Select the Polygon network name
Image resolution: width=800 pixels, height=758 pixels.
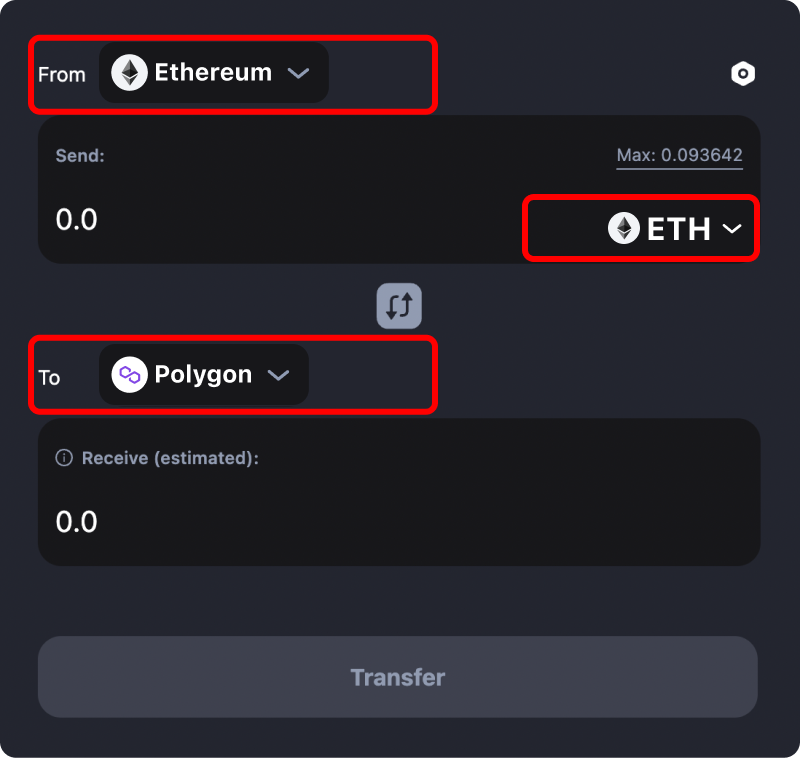click(203, 375)
